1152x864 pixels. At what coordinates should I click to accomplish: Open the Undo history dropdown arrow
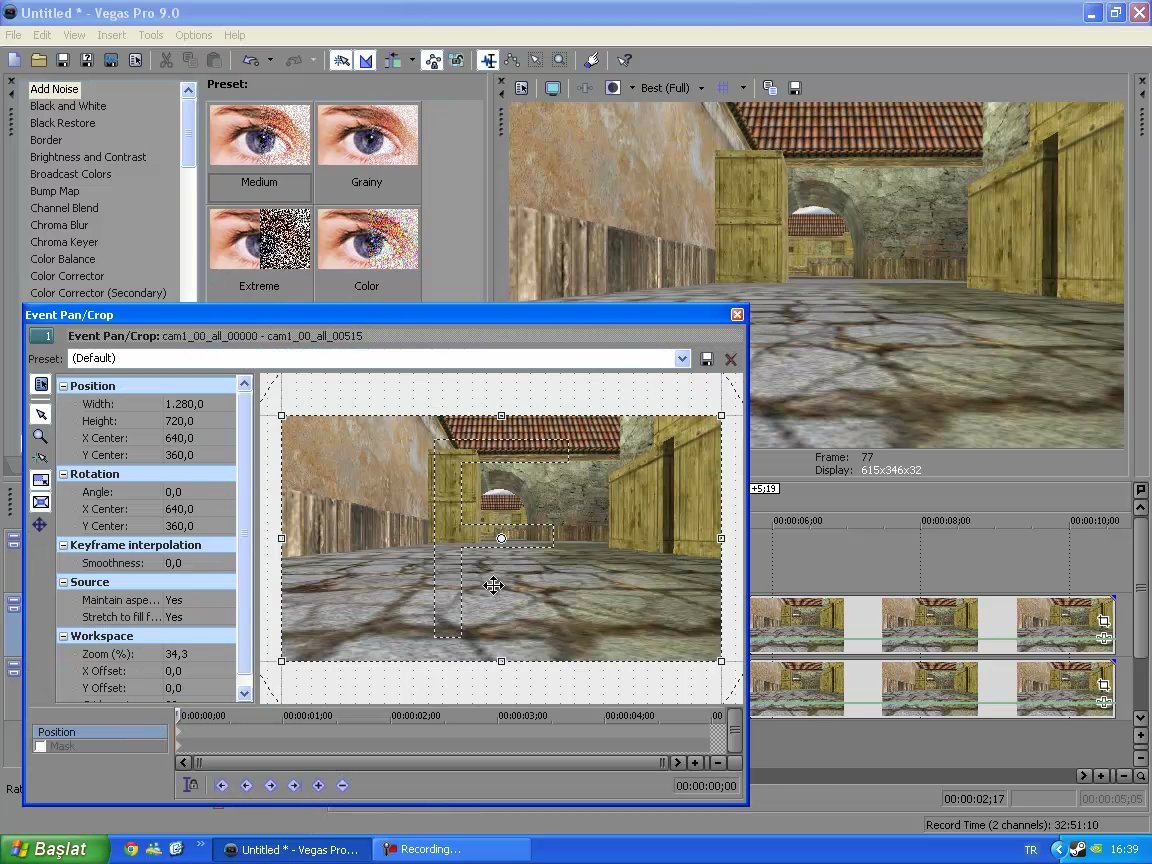(x=270, y=60)
